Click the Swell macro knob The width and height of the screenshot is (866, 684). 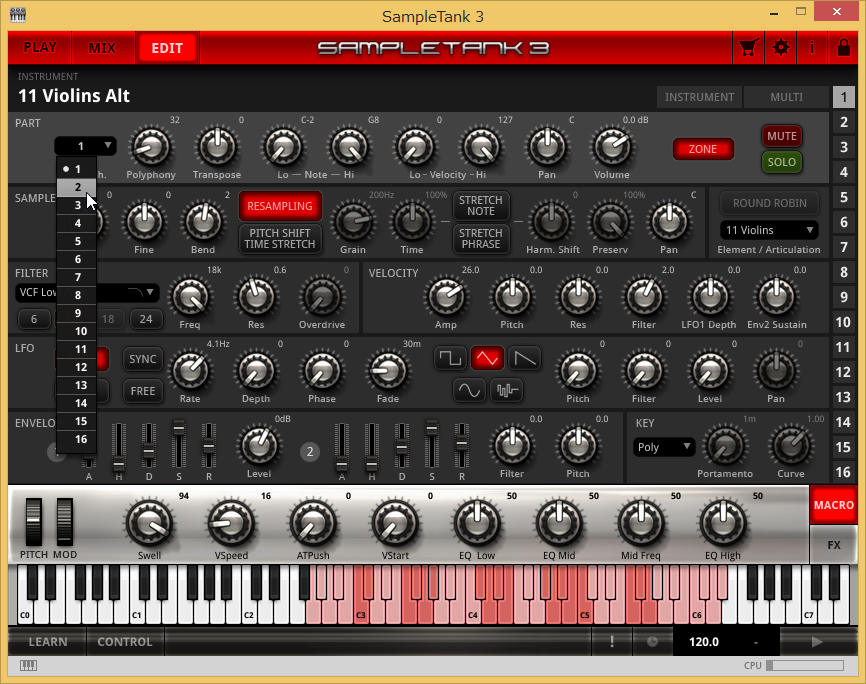tap(149, 523)
